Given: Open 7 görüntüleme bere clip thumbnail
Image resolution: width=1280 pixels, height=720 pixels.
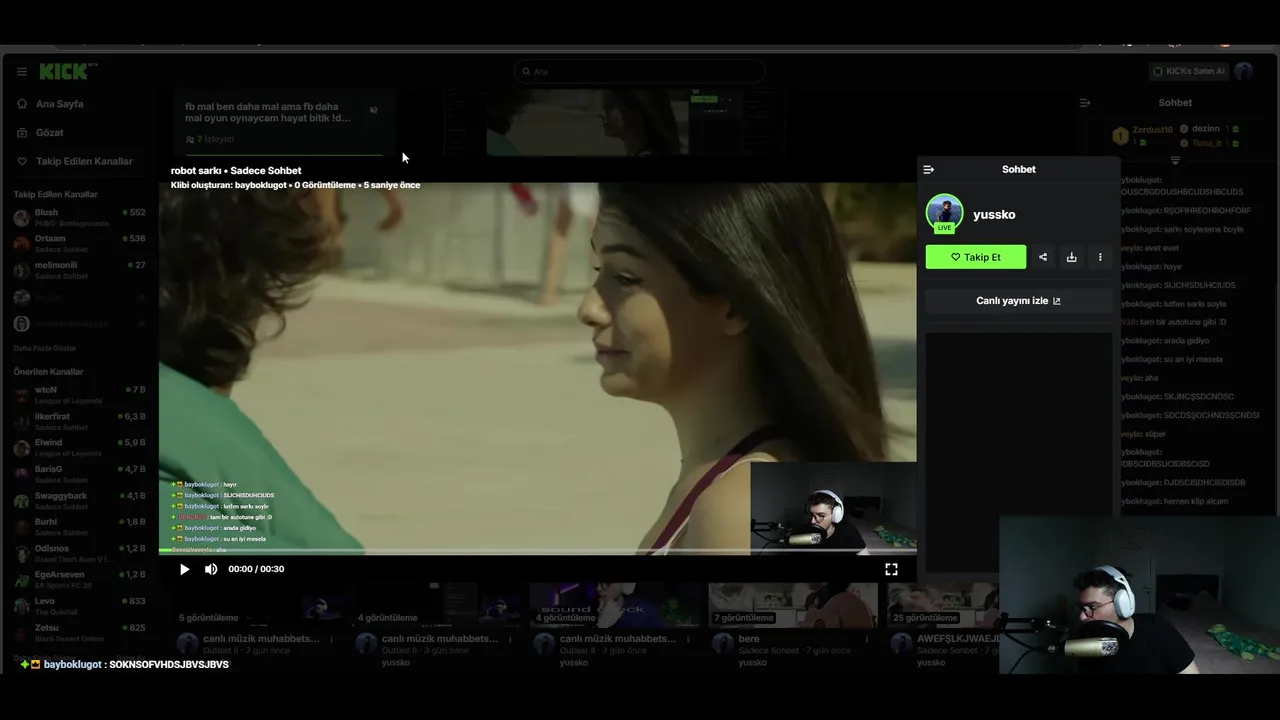Looking at the screenshot, I should (793, 605).
